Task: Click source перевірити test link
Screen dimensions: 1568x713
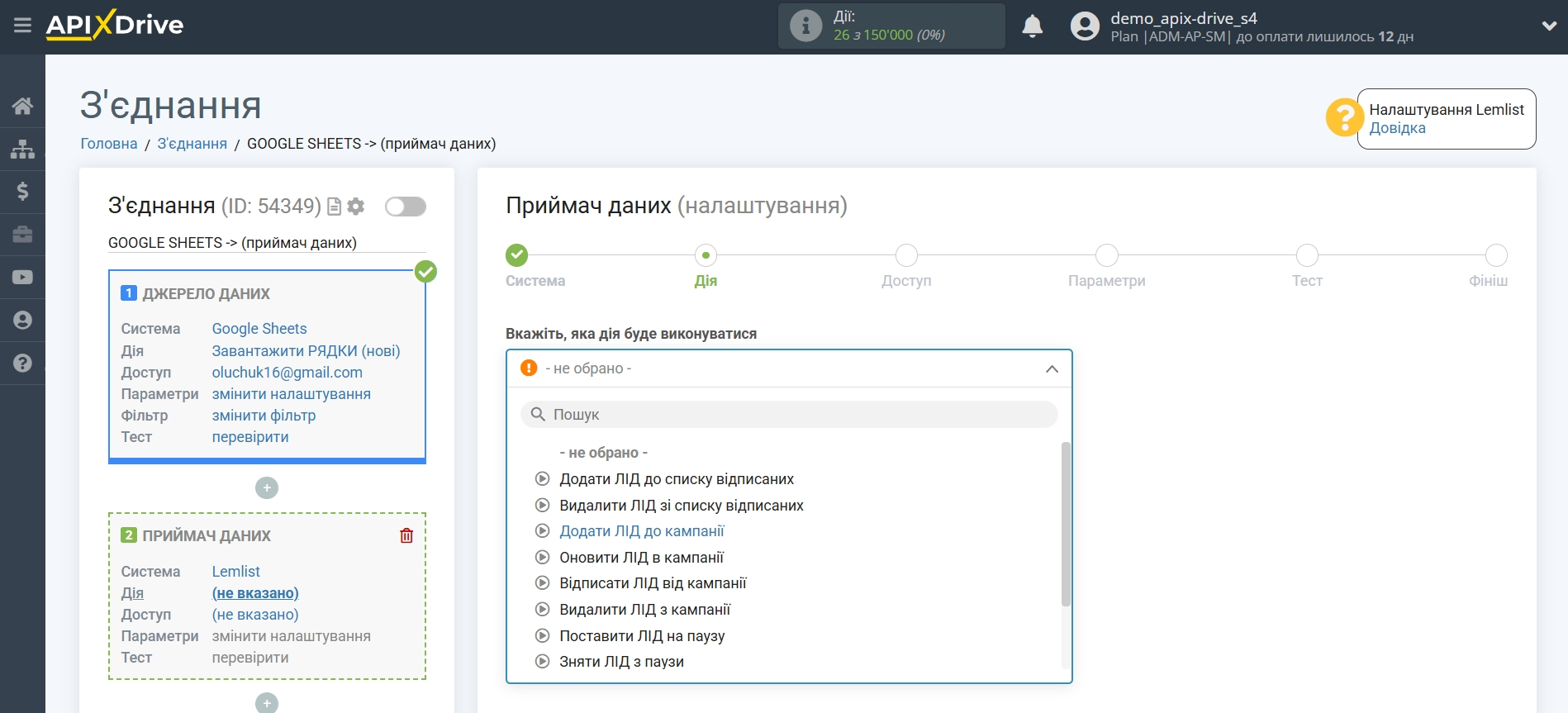Action: [x=250, y=437]
